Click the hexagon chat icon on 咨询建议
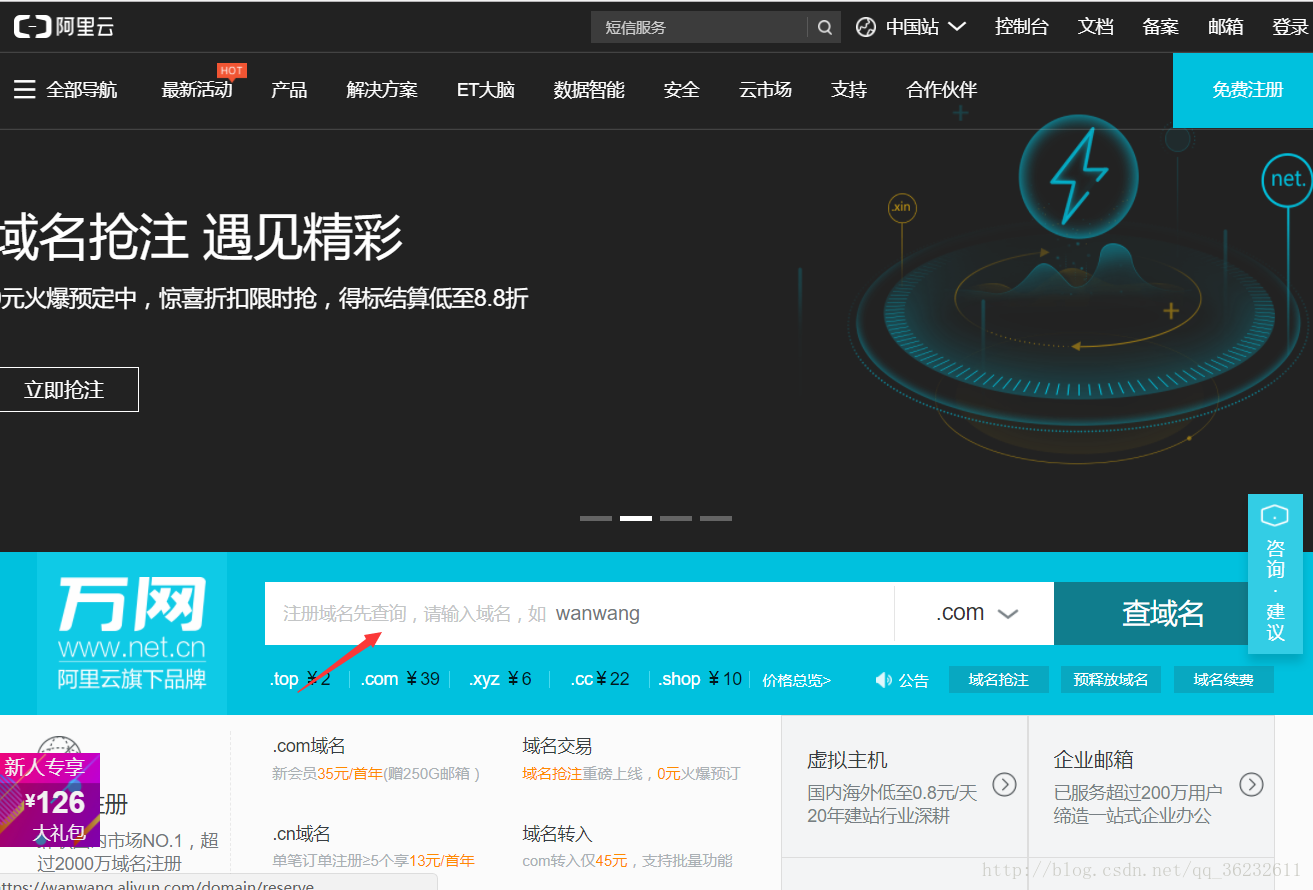This screenshot has height=890, width=1313. pos(1275,516)
